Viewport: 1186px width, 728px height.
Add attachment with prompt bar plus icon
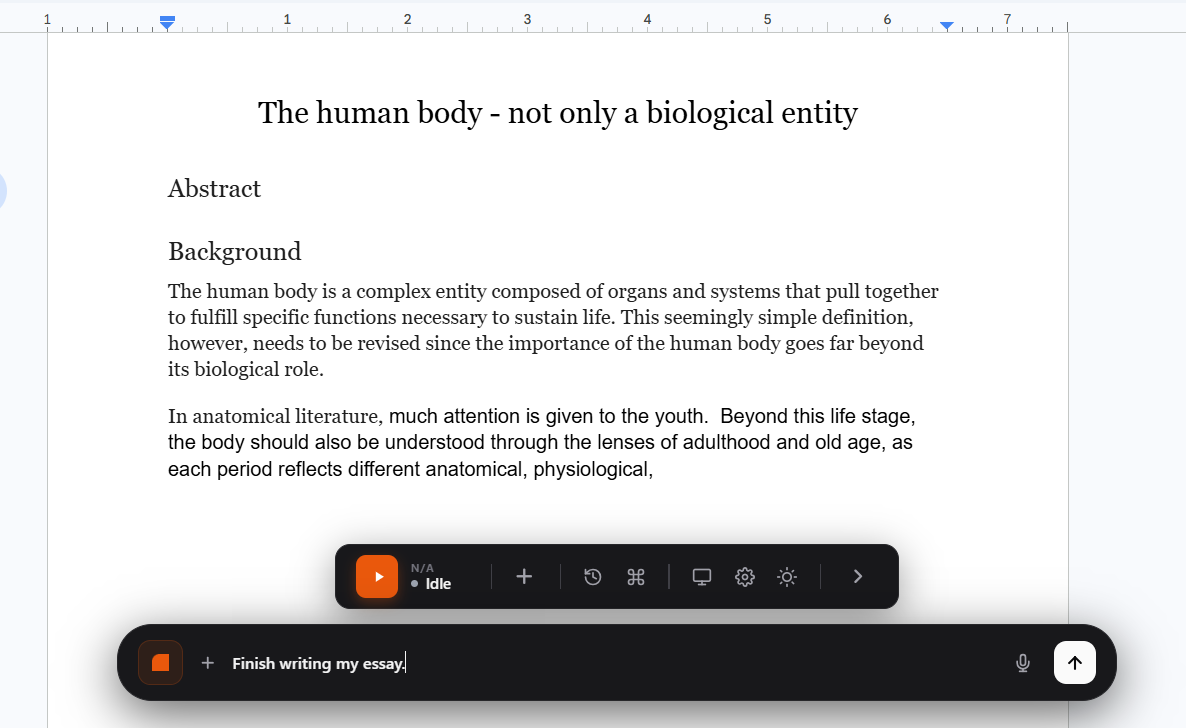[x=207, y=663]
